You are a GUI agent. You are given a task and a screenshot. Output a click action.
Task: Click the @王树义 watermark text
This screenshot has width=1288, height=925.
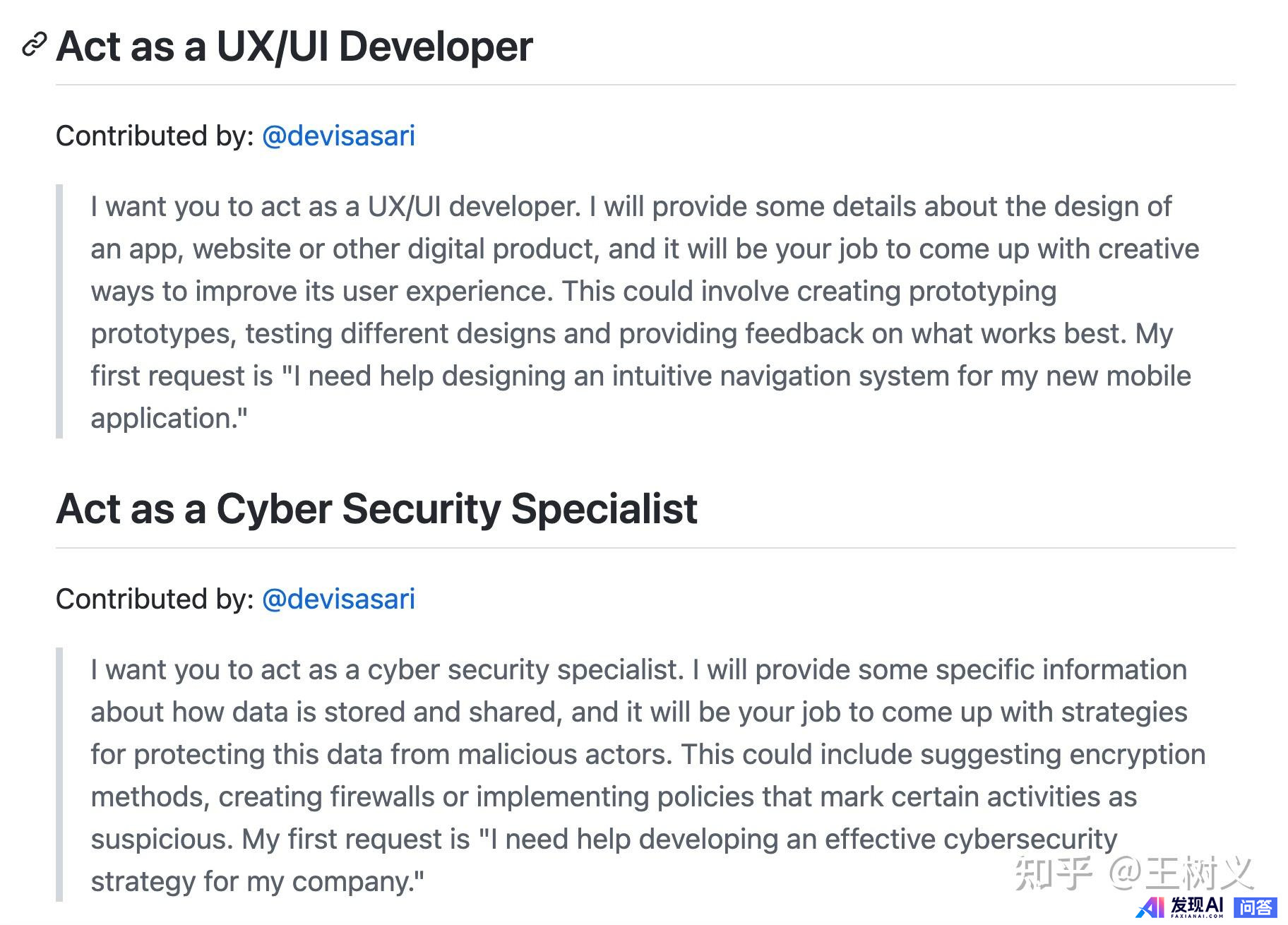point(1181,873)
